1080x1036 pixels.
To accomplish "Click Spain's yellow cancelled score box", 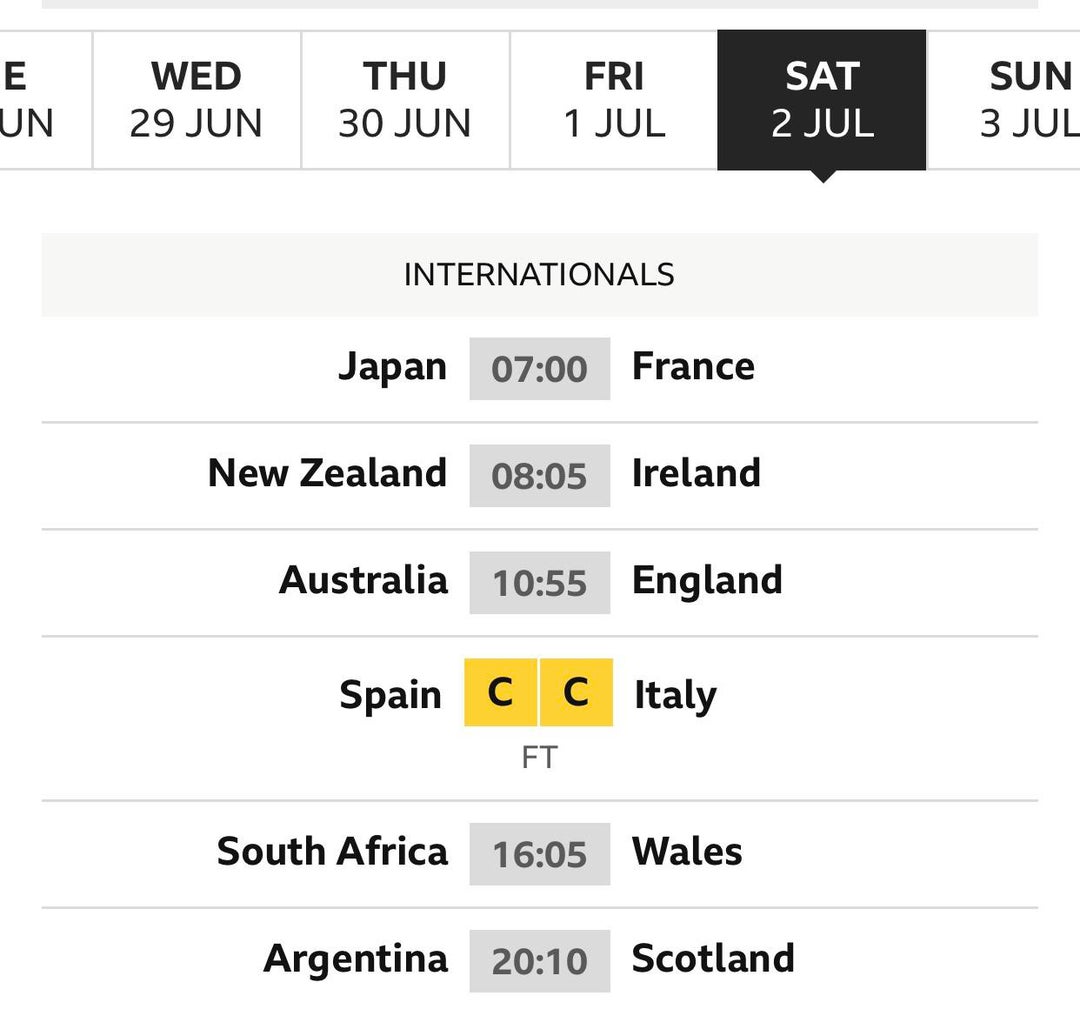I will (x=501, y=692).
